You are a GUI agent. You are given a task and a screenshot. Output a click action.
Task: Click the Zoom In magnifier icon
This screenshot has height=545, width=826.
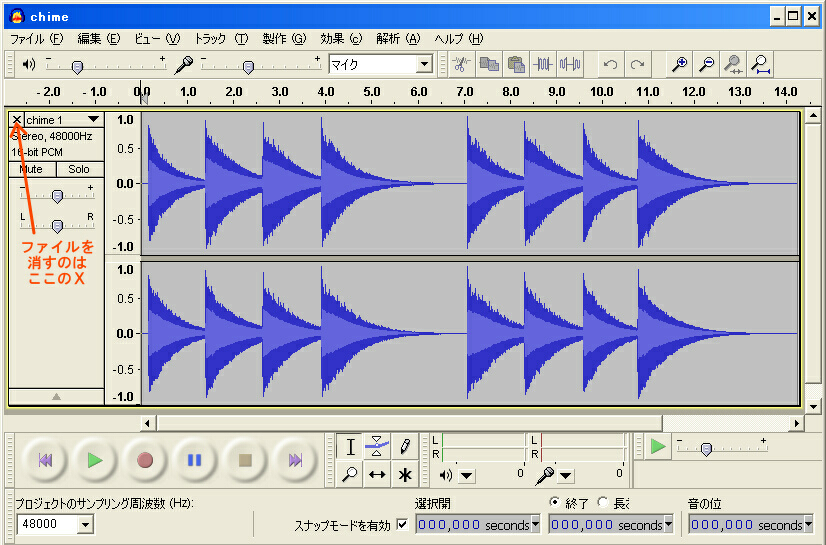pyautogui.click(x=679, y=64)
